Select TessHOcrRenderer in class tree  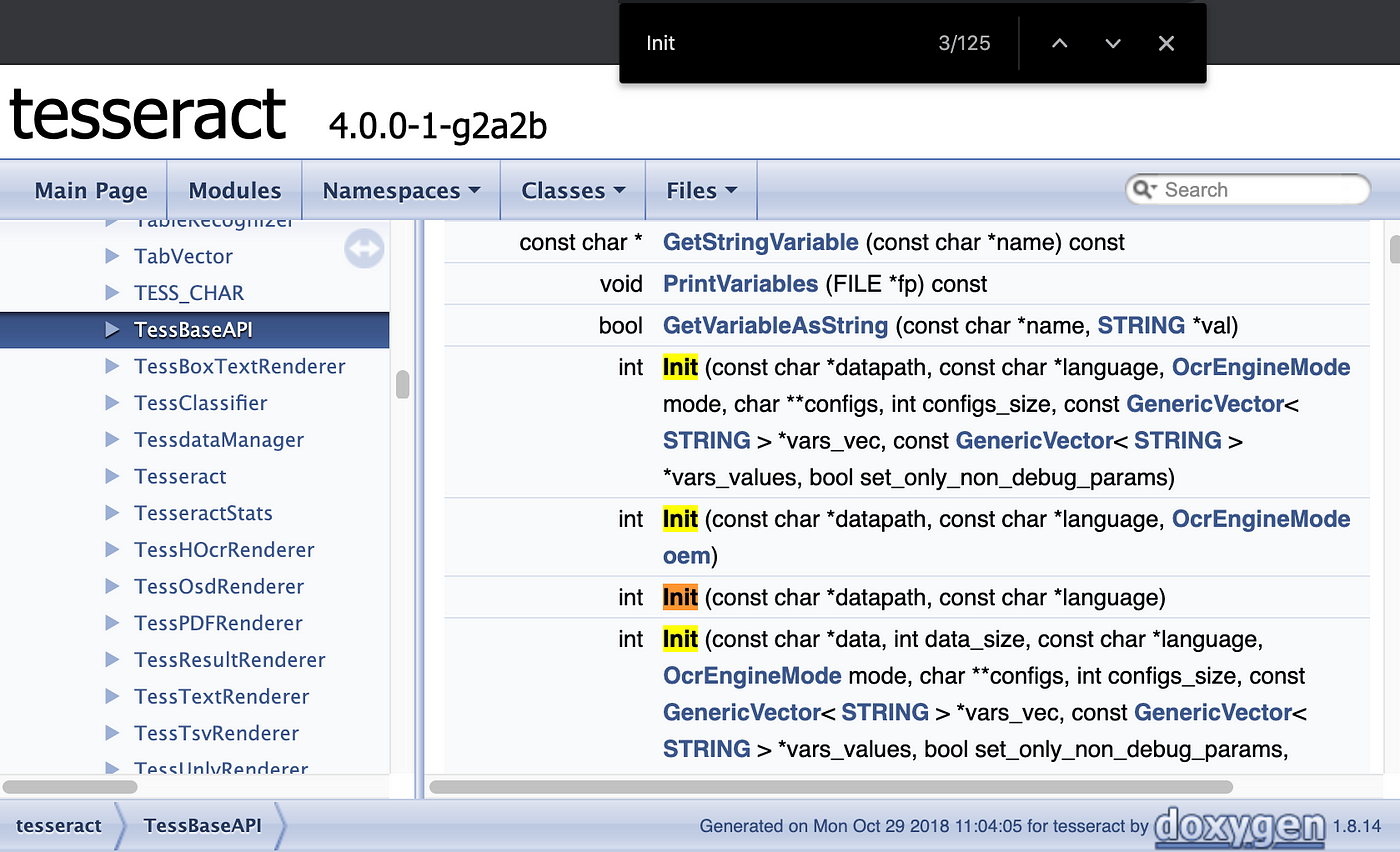[x=224, y=549]
